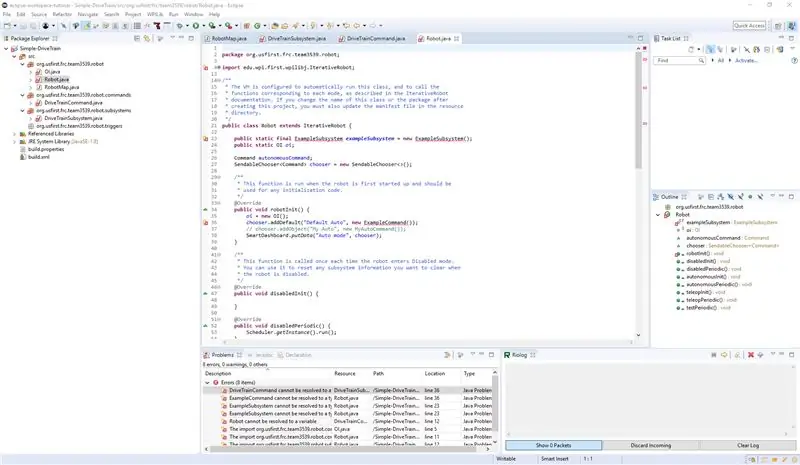
Task: Click the All filter in Task List
Action: [x=720, y=60]
